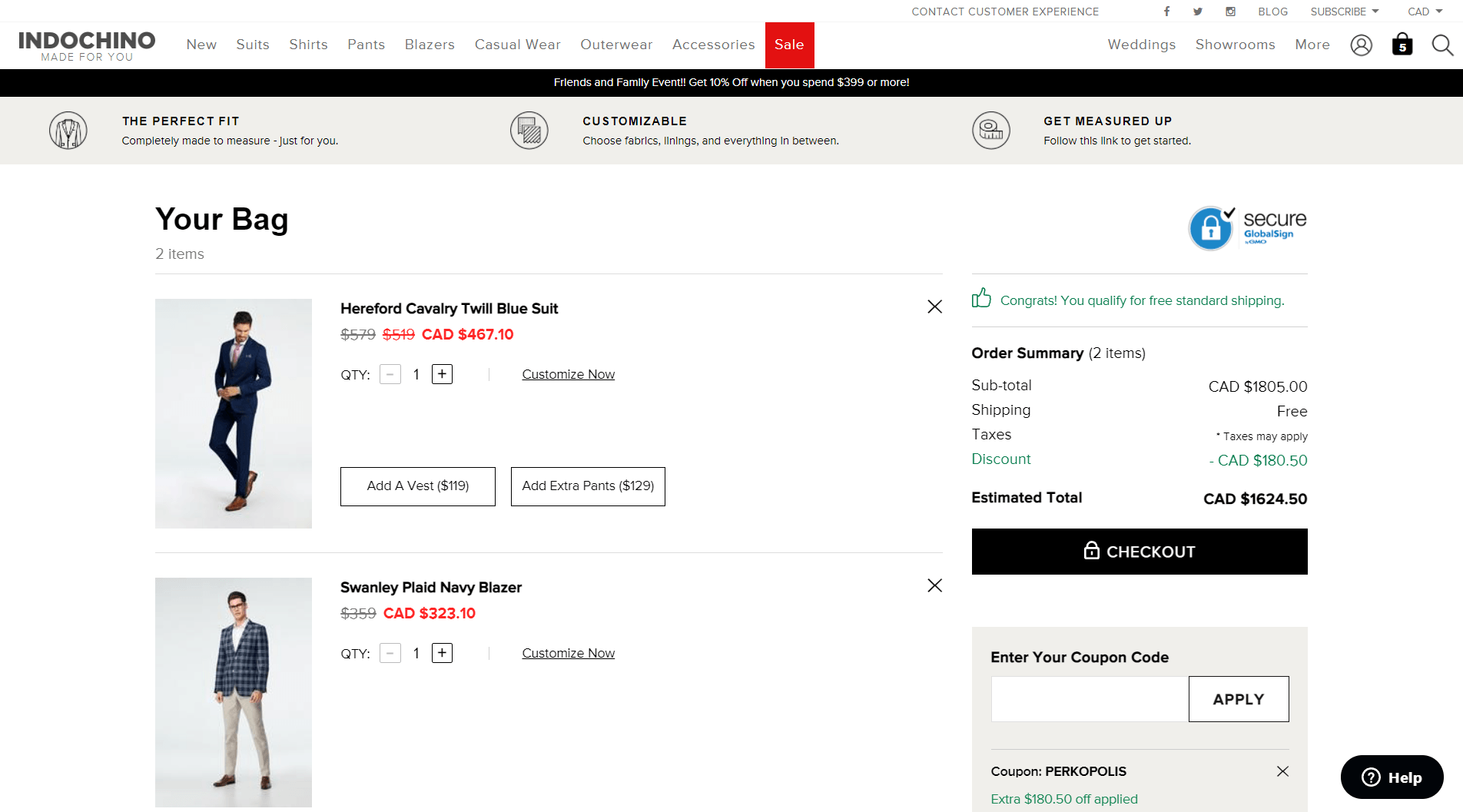The height and width of the screenshot is (812, 1463).
Task: Open Hereford Blue Suit product image
Action: 234,413
